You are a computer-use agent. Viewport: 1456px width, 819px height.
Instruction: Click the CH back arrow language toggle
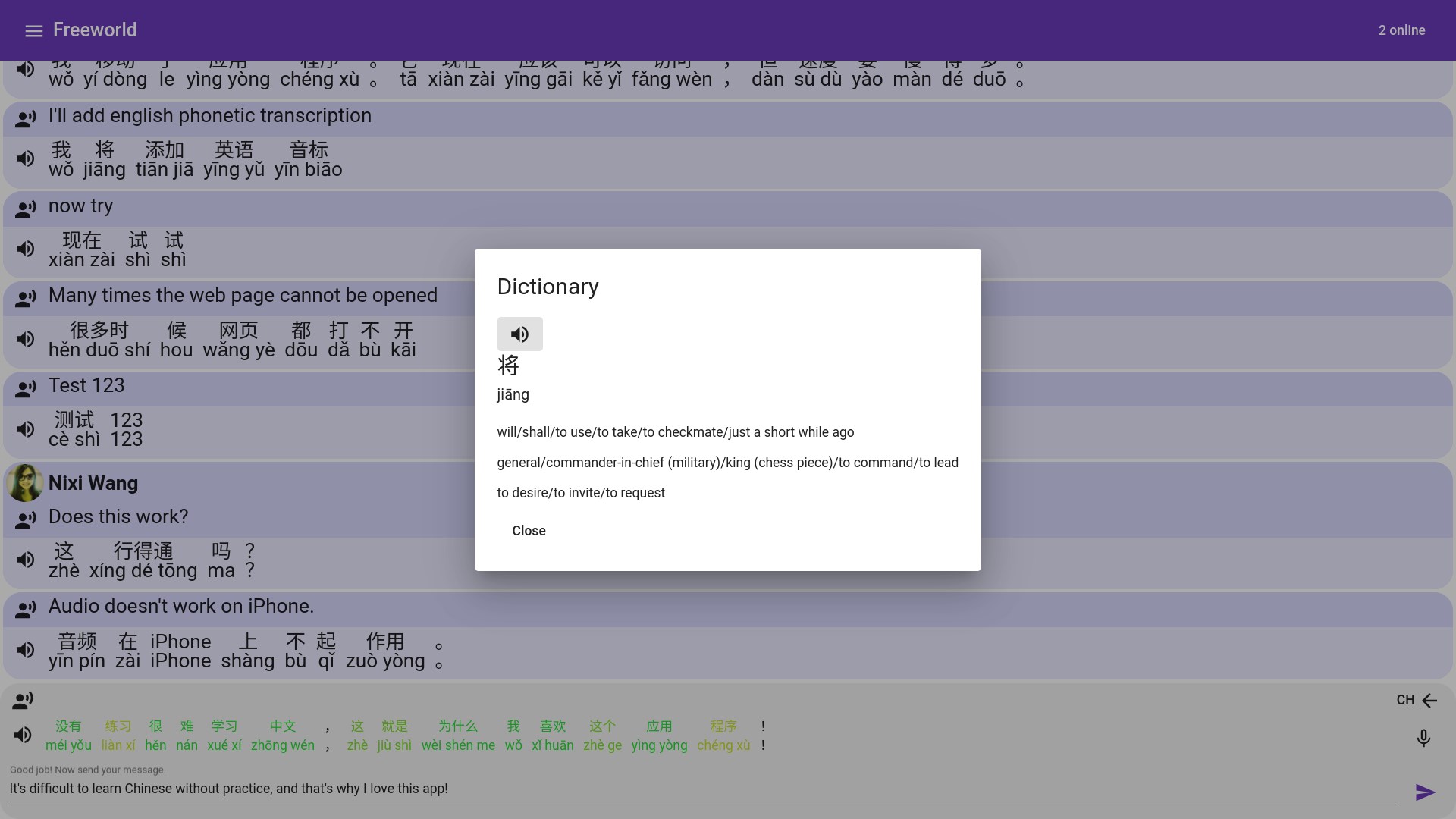(1417, 701)
